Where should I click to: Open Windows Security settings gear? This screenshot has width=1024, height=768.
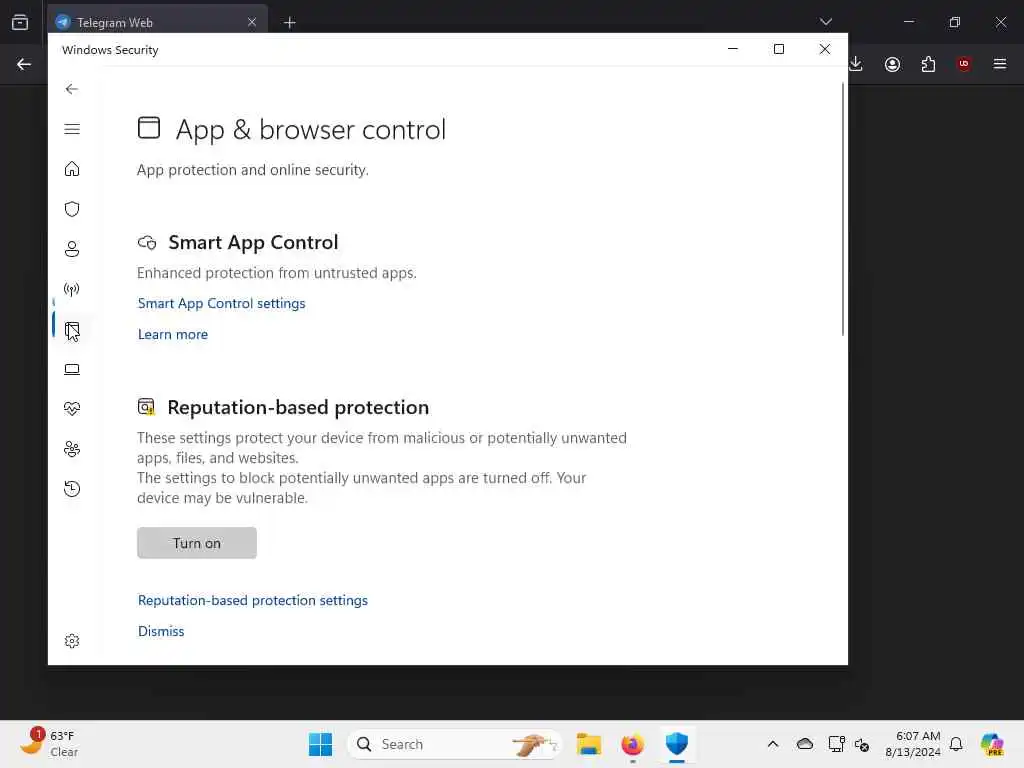point(72,641)
